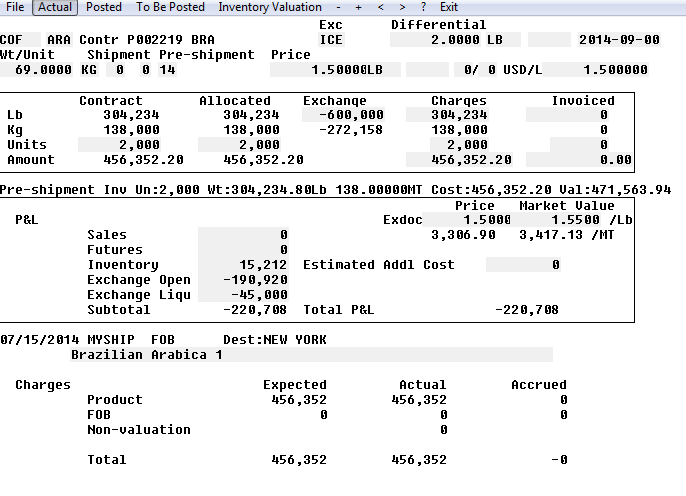Viewport: 686px width, 496px height.
Task: Click the Pre-shipment 14 field
Action: [x=167, y=70]
